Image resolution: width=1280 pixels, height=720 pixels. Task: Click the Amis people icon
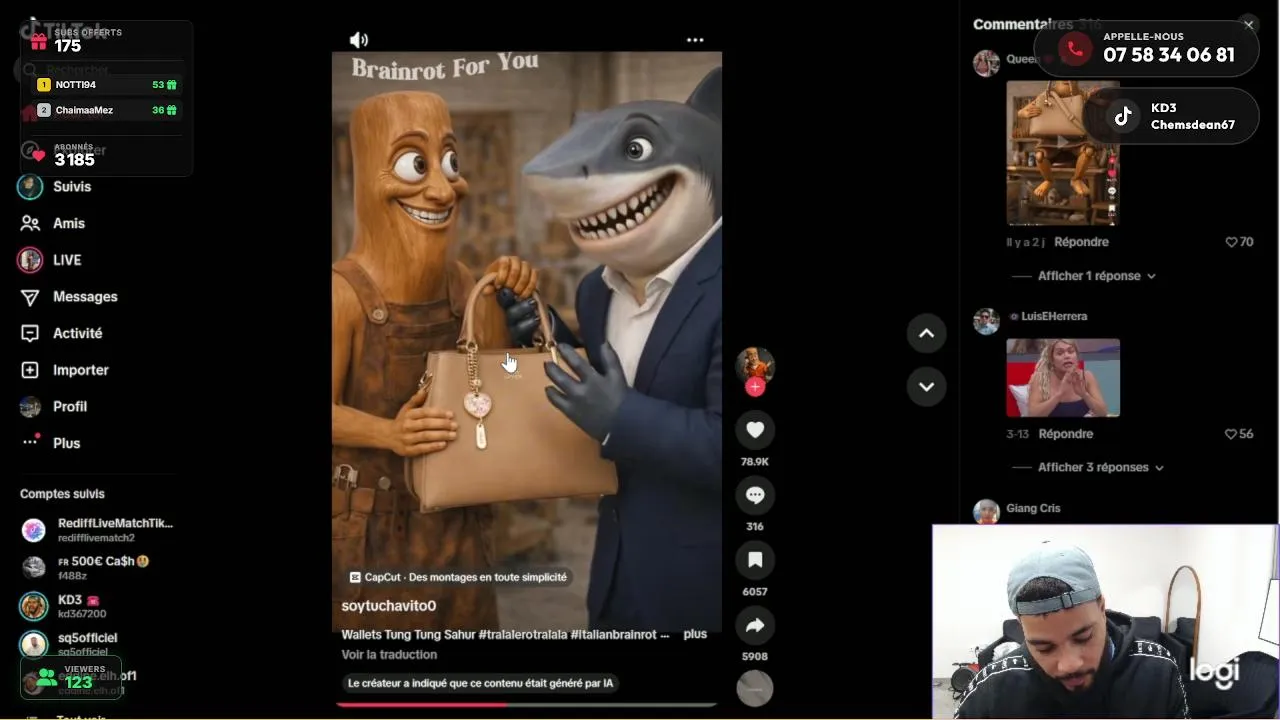[30, 224]
